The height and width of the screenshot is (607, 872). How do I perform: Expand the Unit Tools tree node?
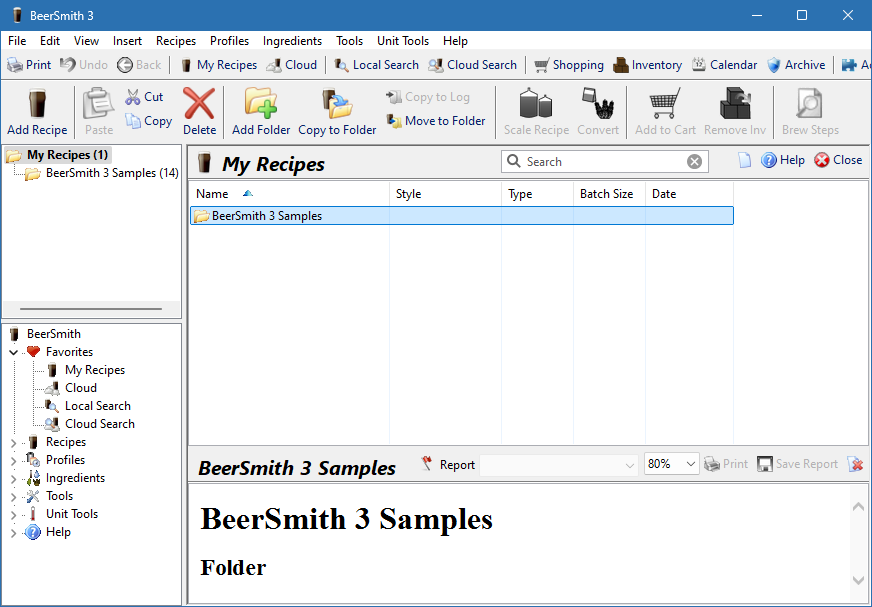(x=14, y=515)
